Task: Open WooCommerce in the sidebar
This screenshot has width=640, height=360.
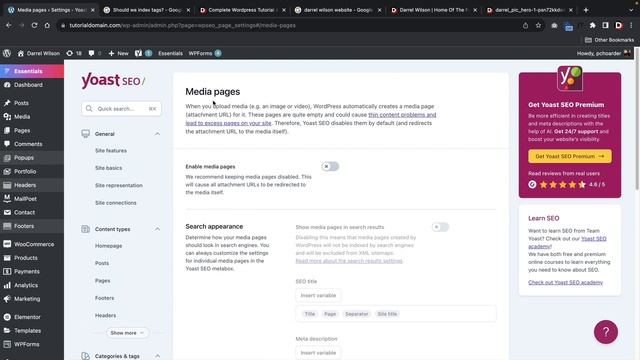Action: tap(34, 244)
